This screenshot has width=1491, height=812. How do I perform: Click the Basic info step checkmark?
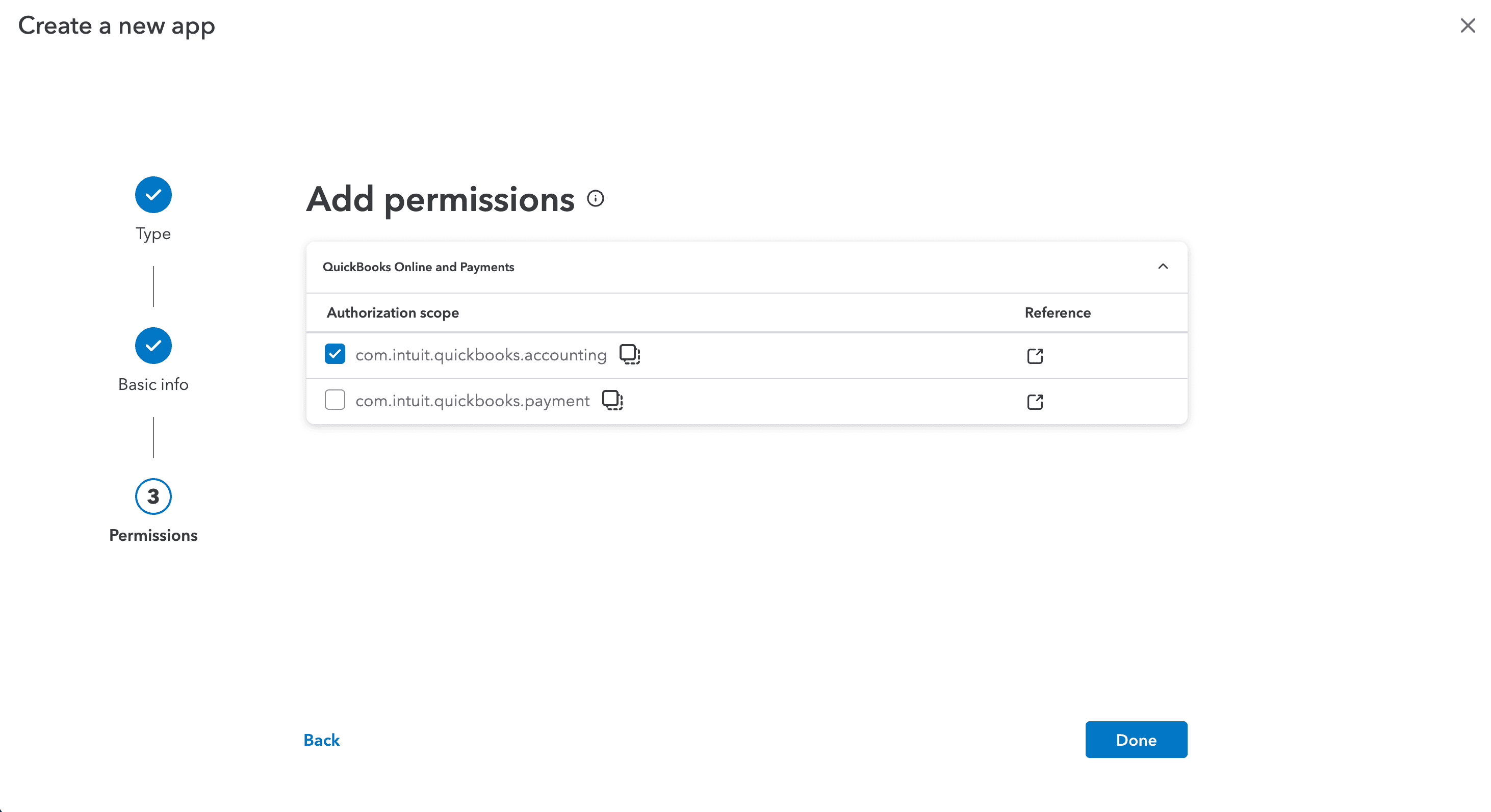pos(153,346)
